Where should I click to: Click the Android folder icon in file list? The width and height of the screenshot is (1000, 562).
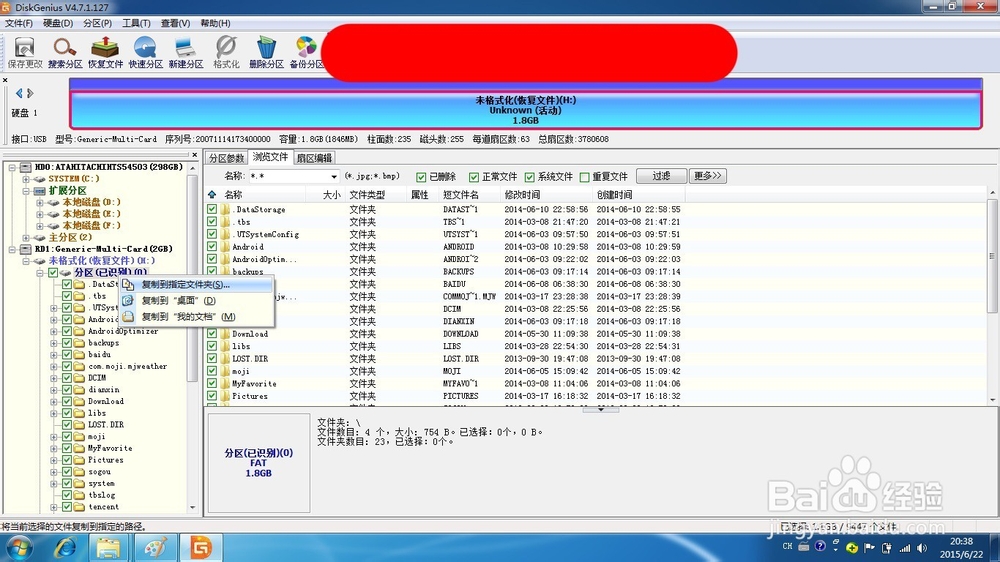point(225,247)
